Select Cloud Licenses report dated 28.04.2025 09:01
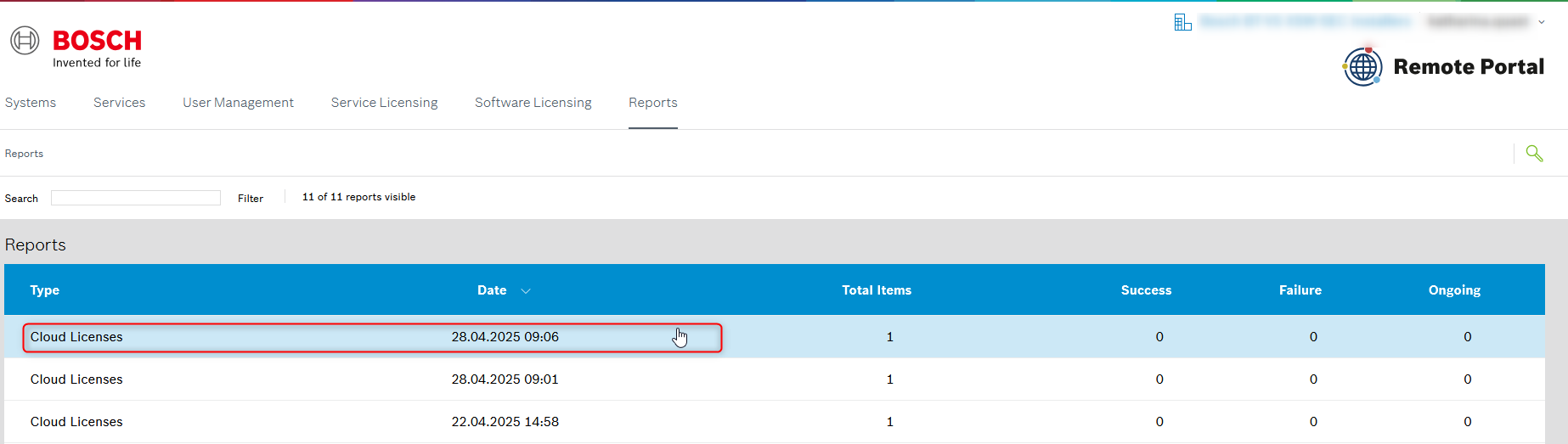This screenshot has height=444, width=1568. point(76,379)
